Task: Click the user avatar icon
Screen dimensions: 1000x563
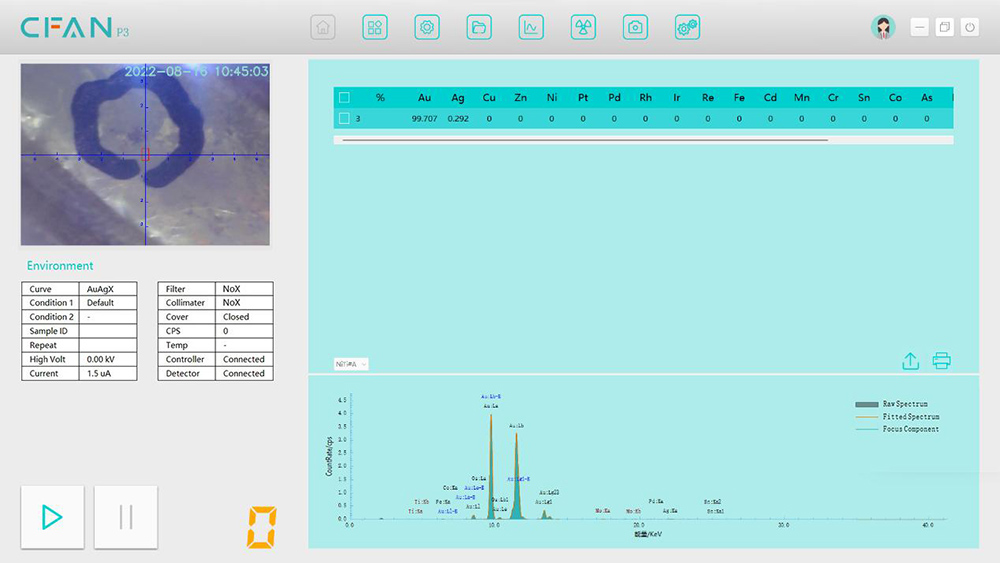Action: (x=883, y=27)
